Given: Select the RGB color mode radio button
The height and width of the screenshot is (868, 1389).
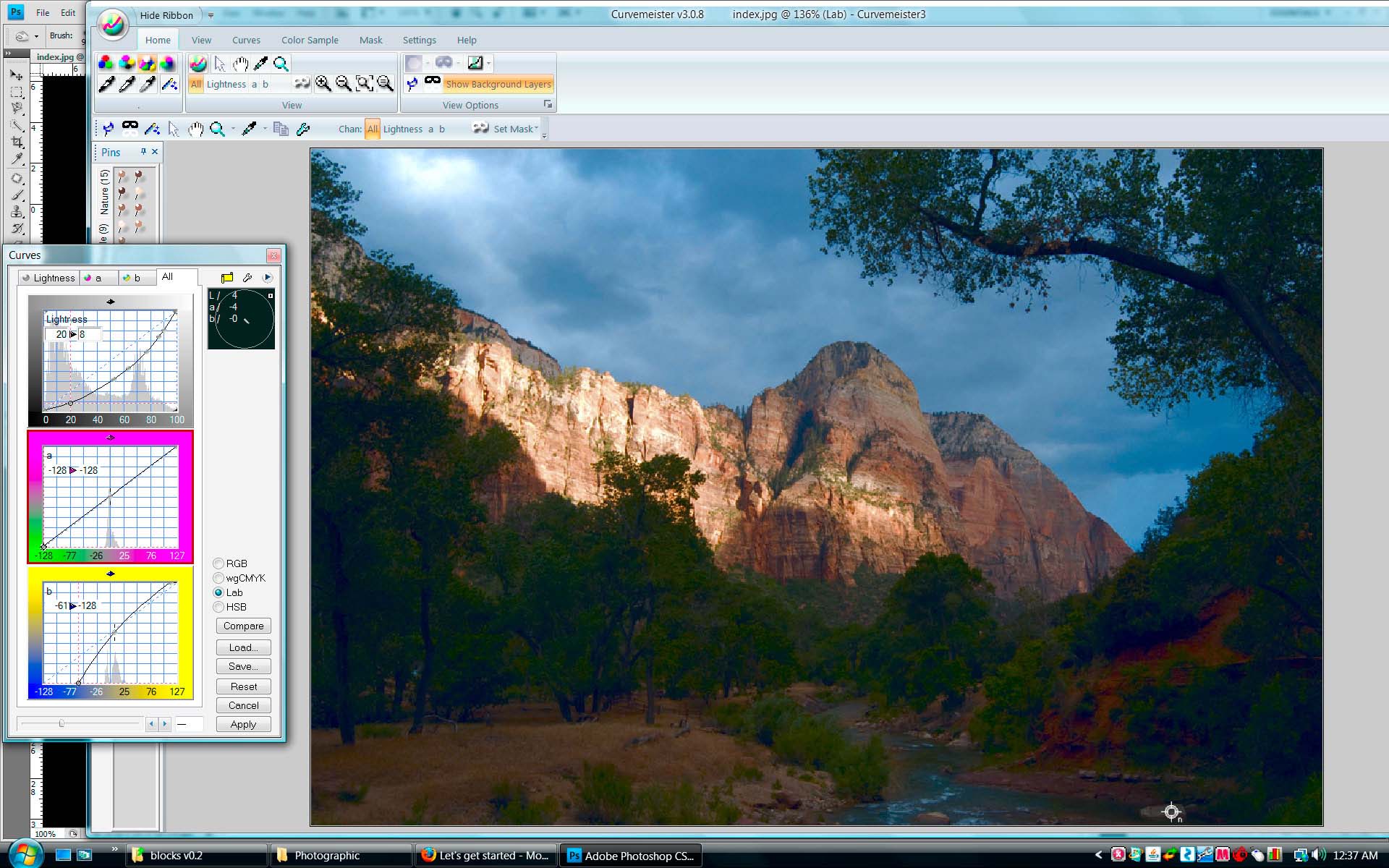Looking at the screenshot, I should coord(218,563).
